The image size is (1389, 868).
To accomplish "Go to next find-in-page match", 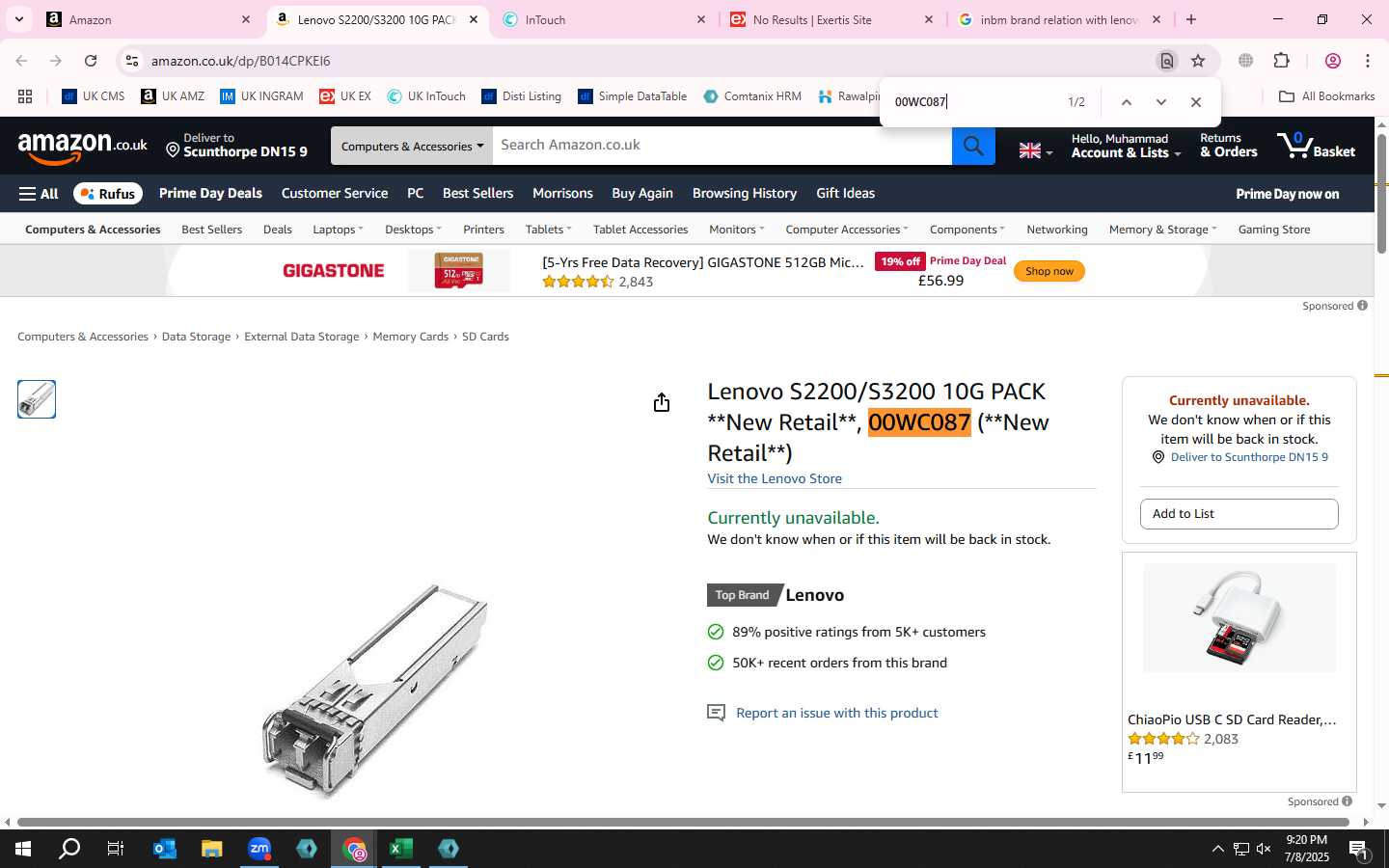I will 1161,102.
